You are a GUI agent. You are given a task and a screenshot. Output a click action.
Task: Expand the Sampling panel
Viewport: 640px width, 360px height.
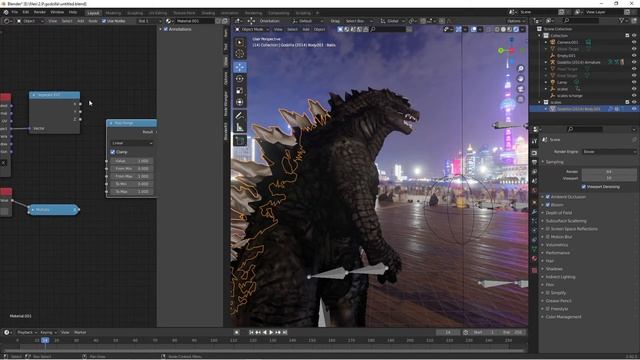[554, 162]
